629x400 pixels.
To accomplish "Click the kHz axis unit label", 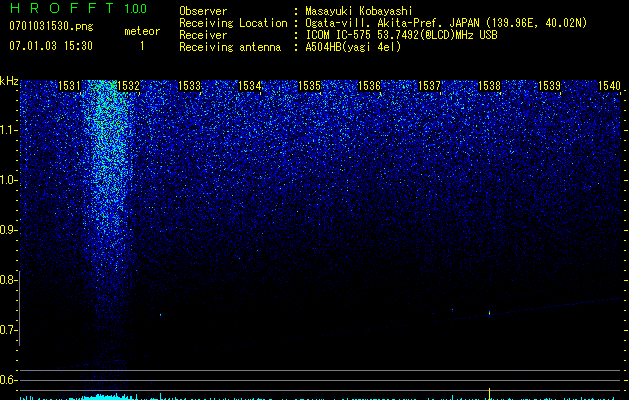I will click(x=9, y=81).
